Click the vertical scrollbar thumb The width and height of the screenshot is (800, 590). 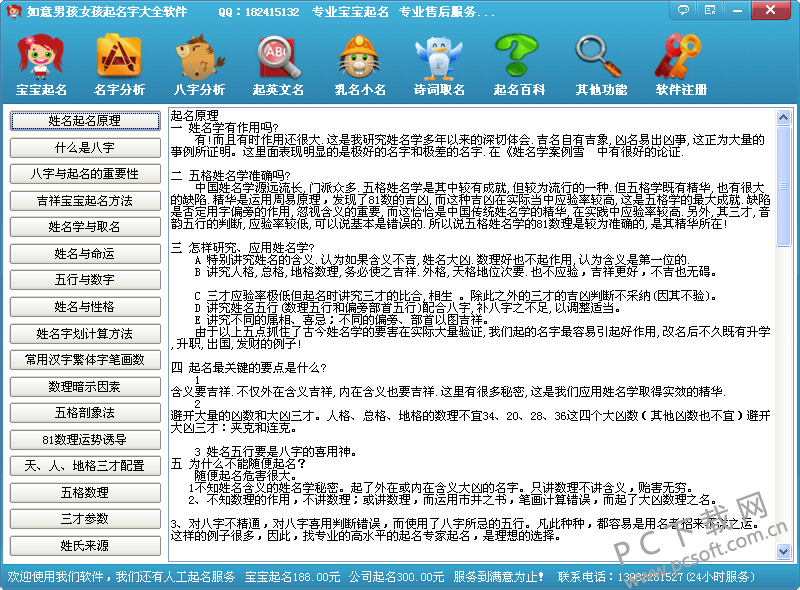783,186
